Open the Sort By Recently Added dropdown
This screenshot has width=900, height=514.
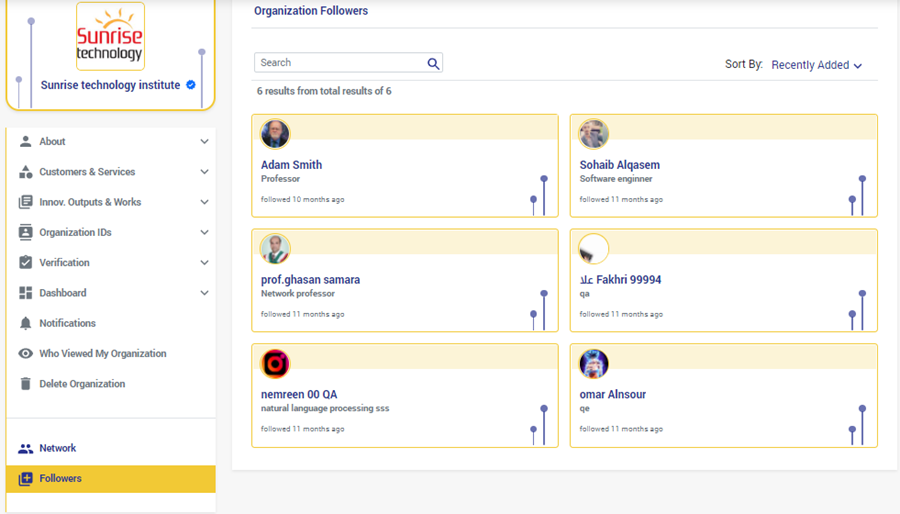(x=816, y=65)
